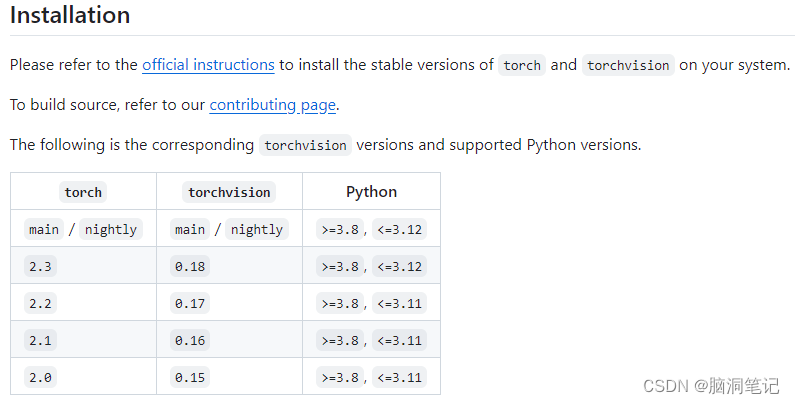Select the torch version 2.3 cell
The image size is (795, 404).
[40, 266]
